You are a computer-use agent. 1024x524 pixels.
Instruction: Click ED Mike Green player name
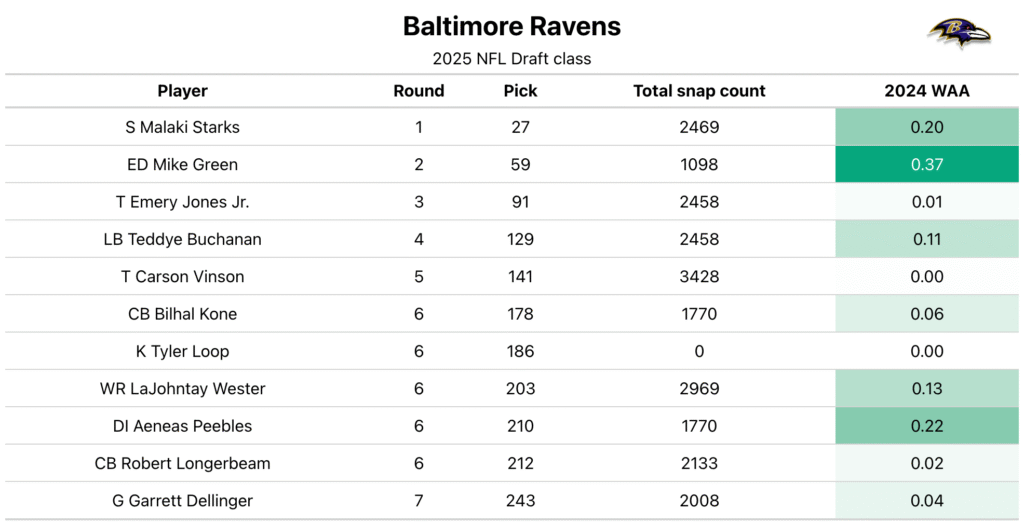(182, 164)
